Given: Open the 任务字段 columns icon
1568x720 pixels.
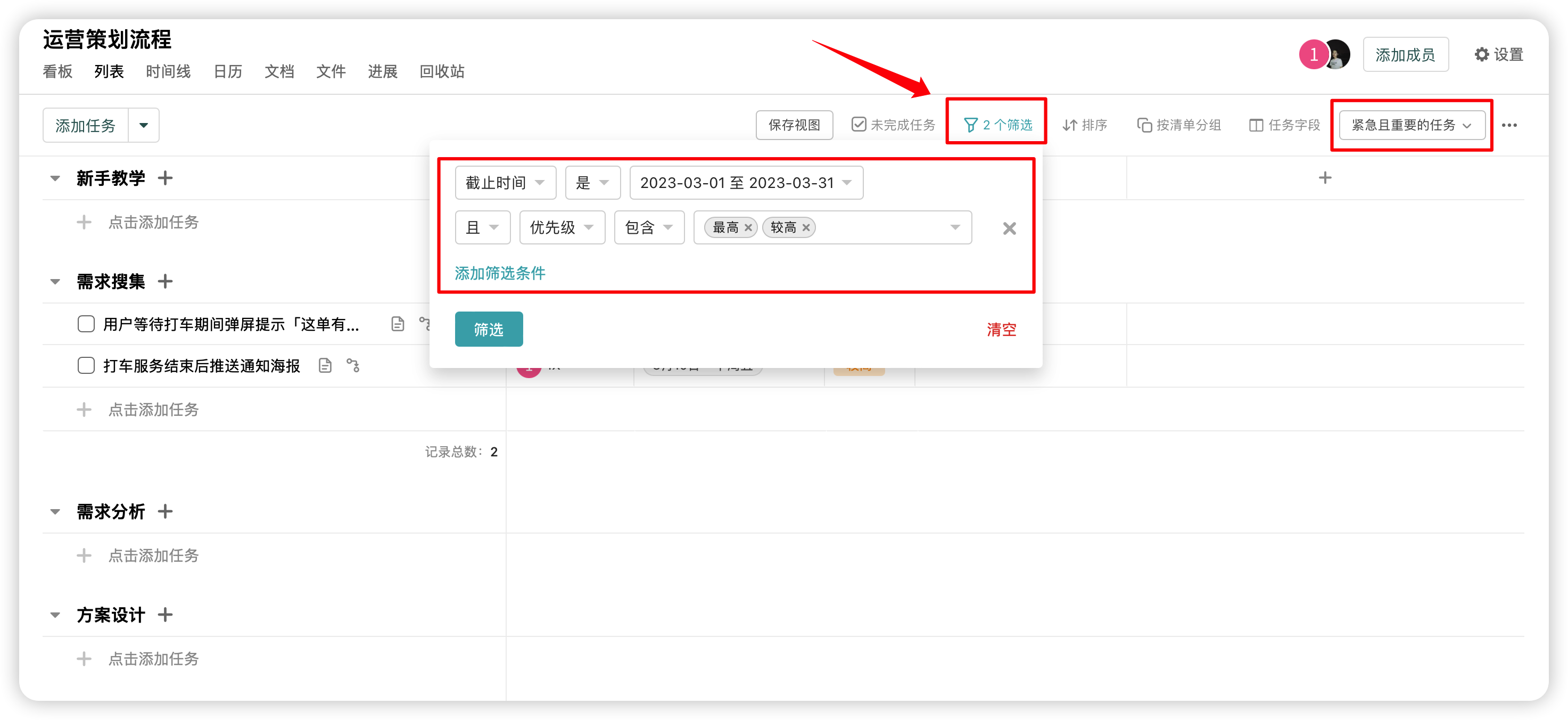Looking at the screenshot, I should (x=1256, y=125).
